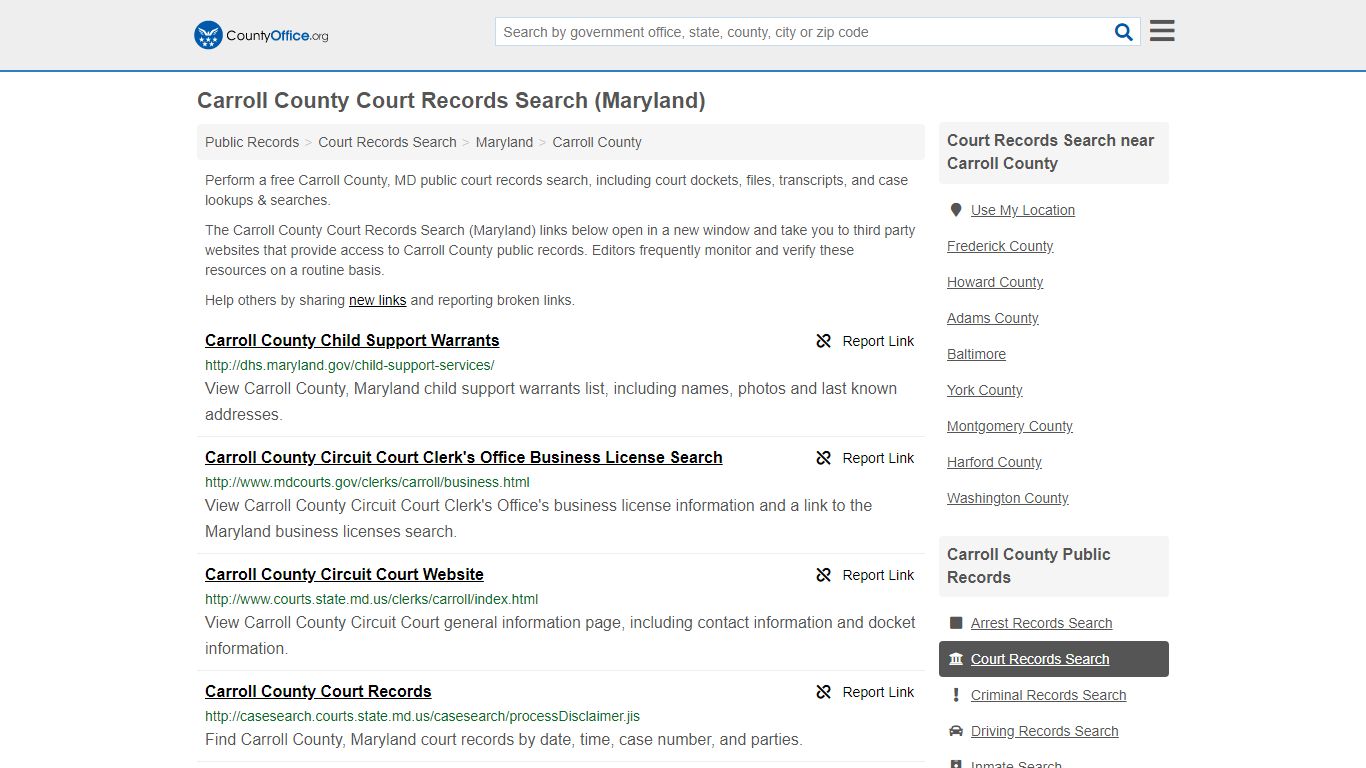
Task: Go to Adams County
Action: click(x=993, y=318)
